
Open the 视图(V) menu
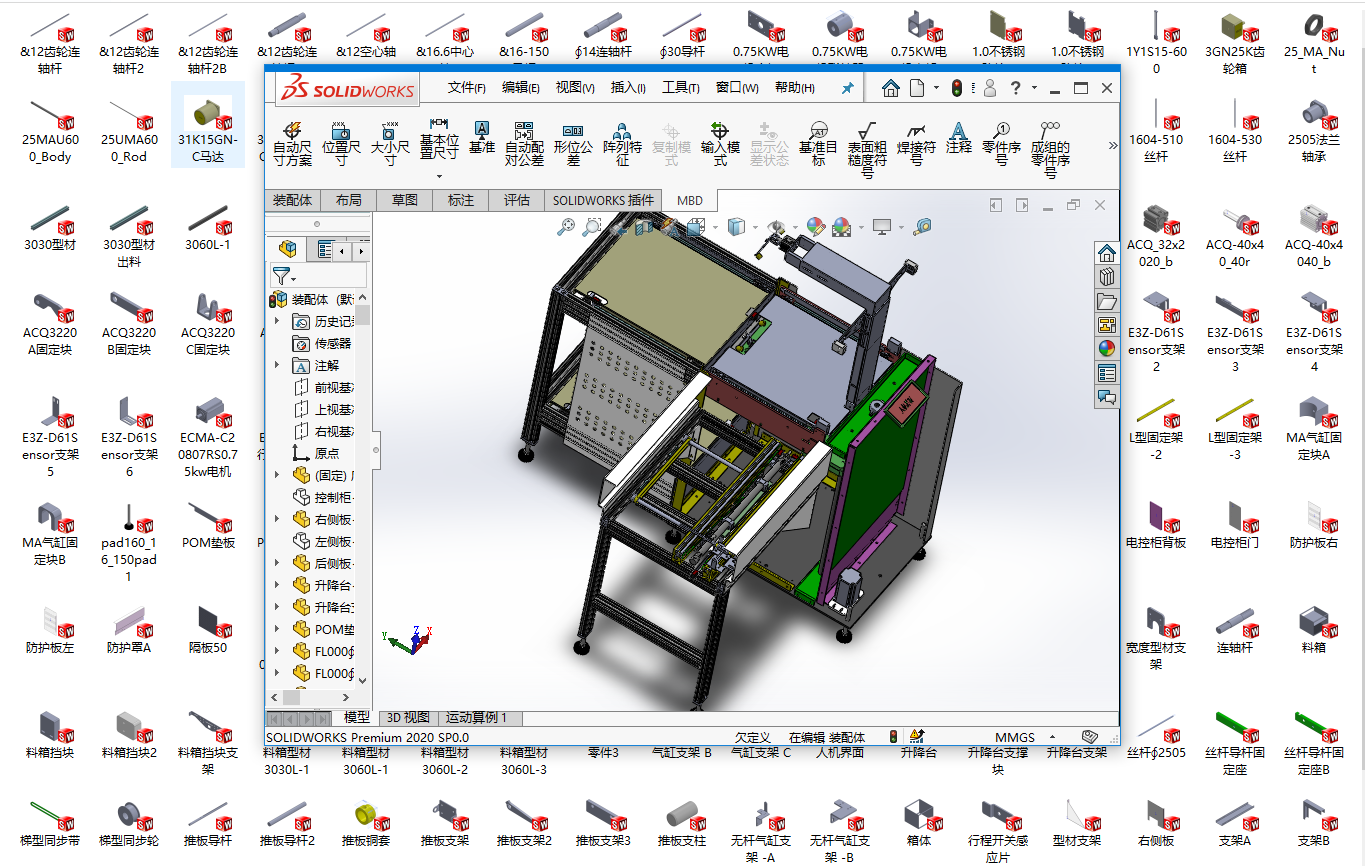[x=575, y=88]
